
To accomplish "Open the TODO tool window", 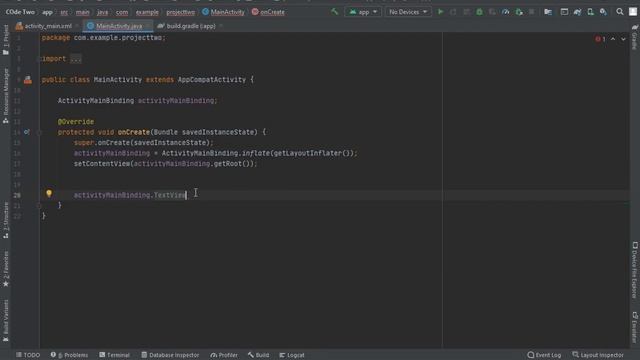I will point(28,355).
